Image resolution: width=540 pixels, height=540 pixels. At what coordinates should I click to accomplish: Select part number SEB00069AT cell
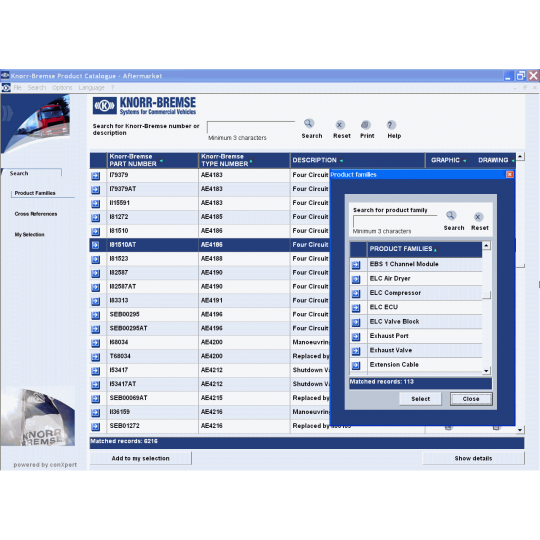click(153, 398)
